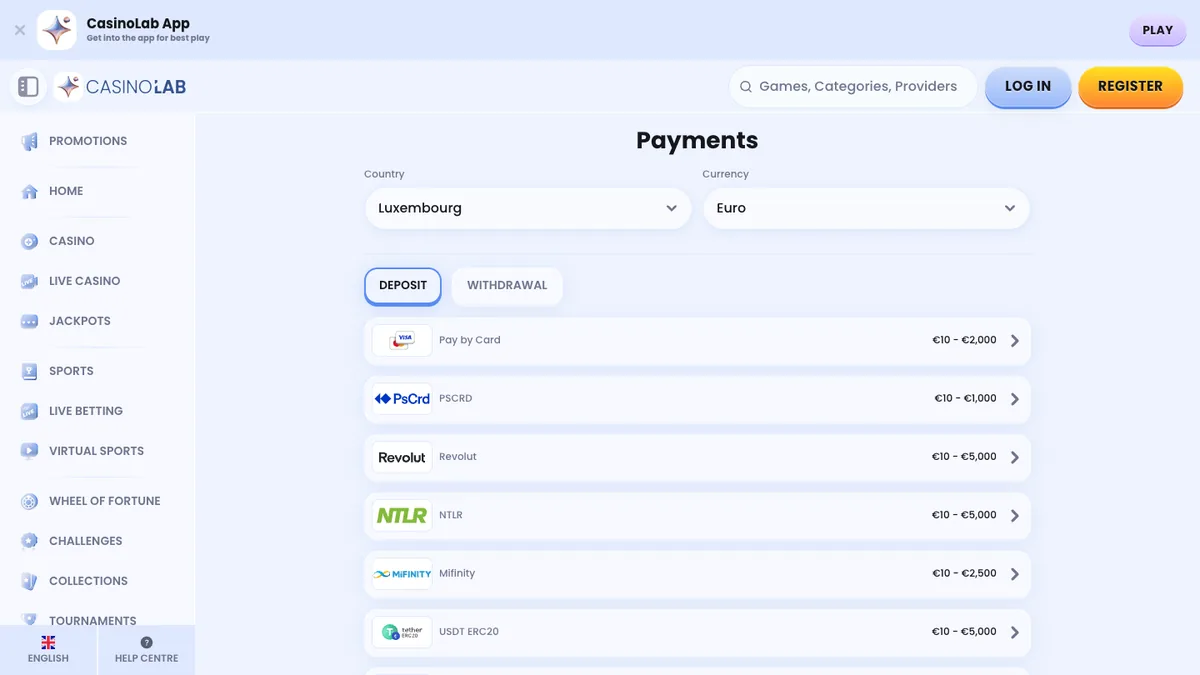Expand the Revolut row chevron

[1015, 457]
